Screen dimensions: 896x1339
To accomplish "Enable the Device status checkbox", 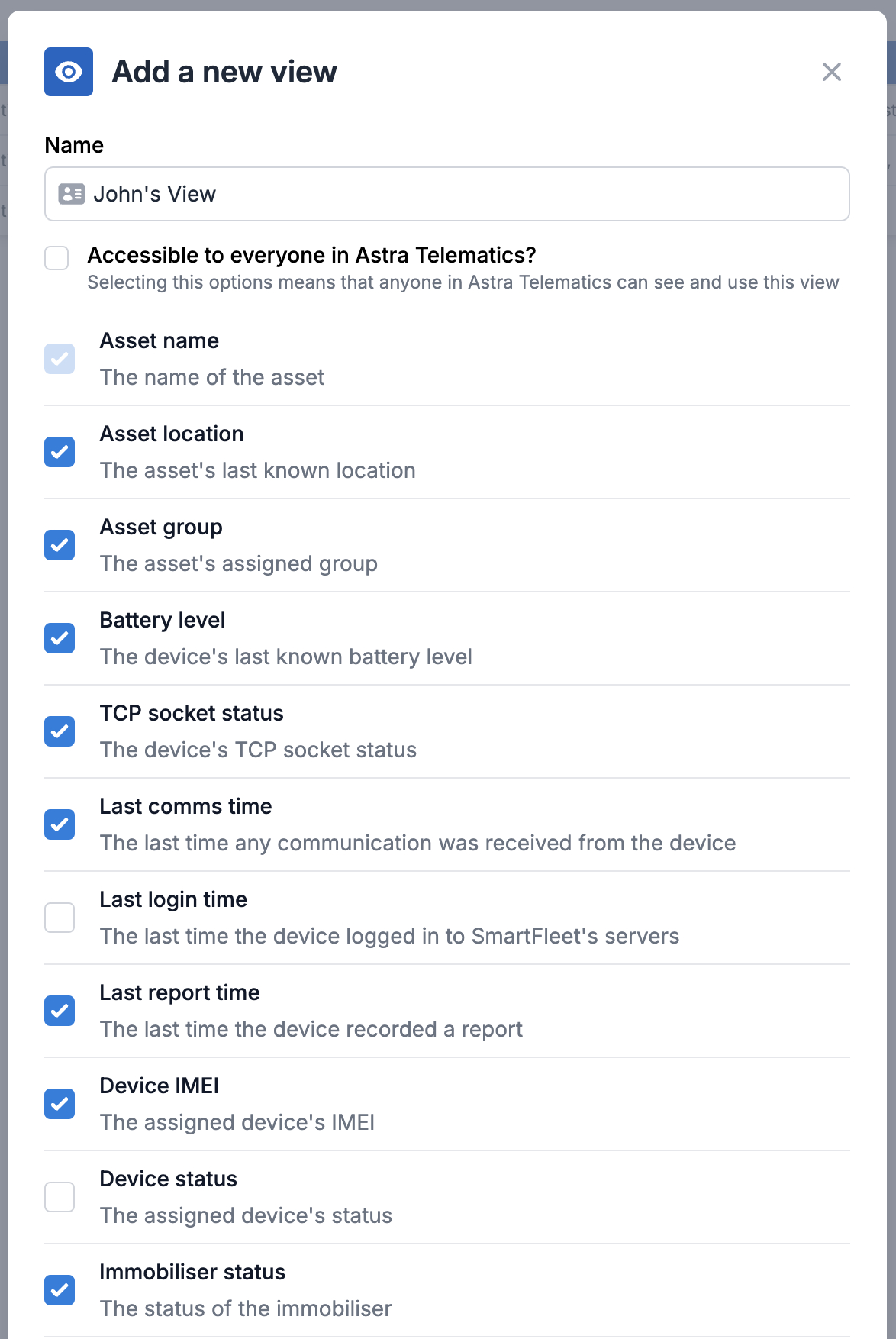I will click(59, 1197).
